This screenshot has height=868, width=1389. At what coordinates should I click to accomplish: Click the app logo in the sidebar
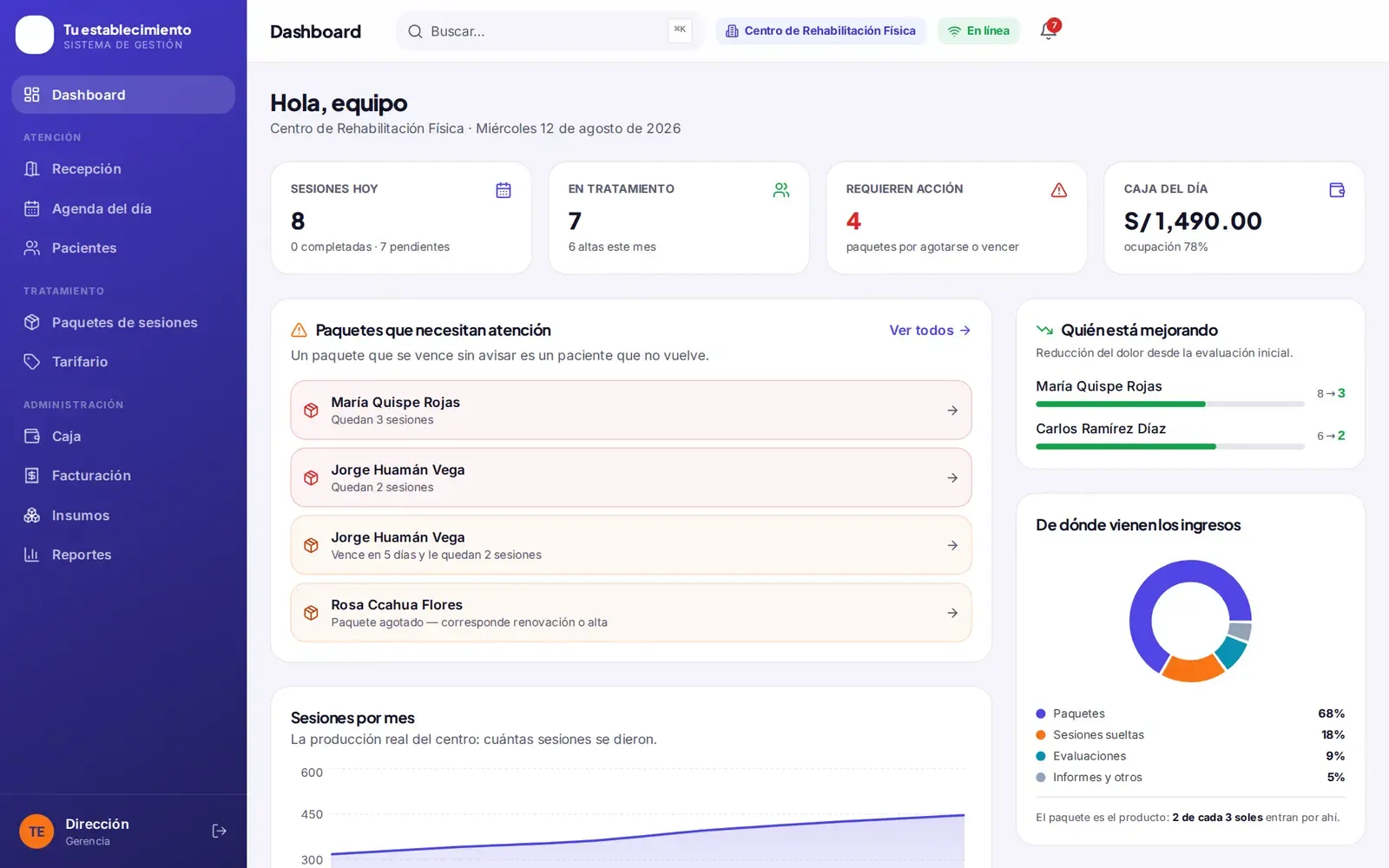(35, 35)
